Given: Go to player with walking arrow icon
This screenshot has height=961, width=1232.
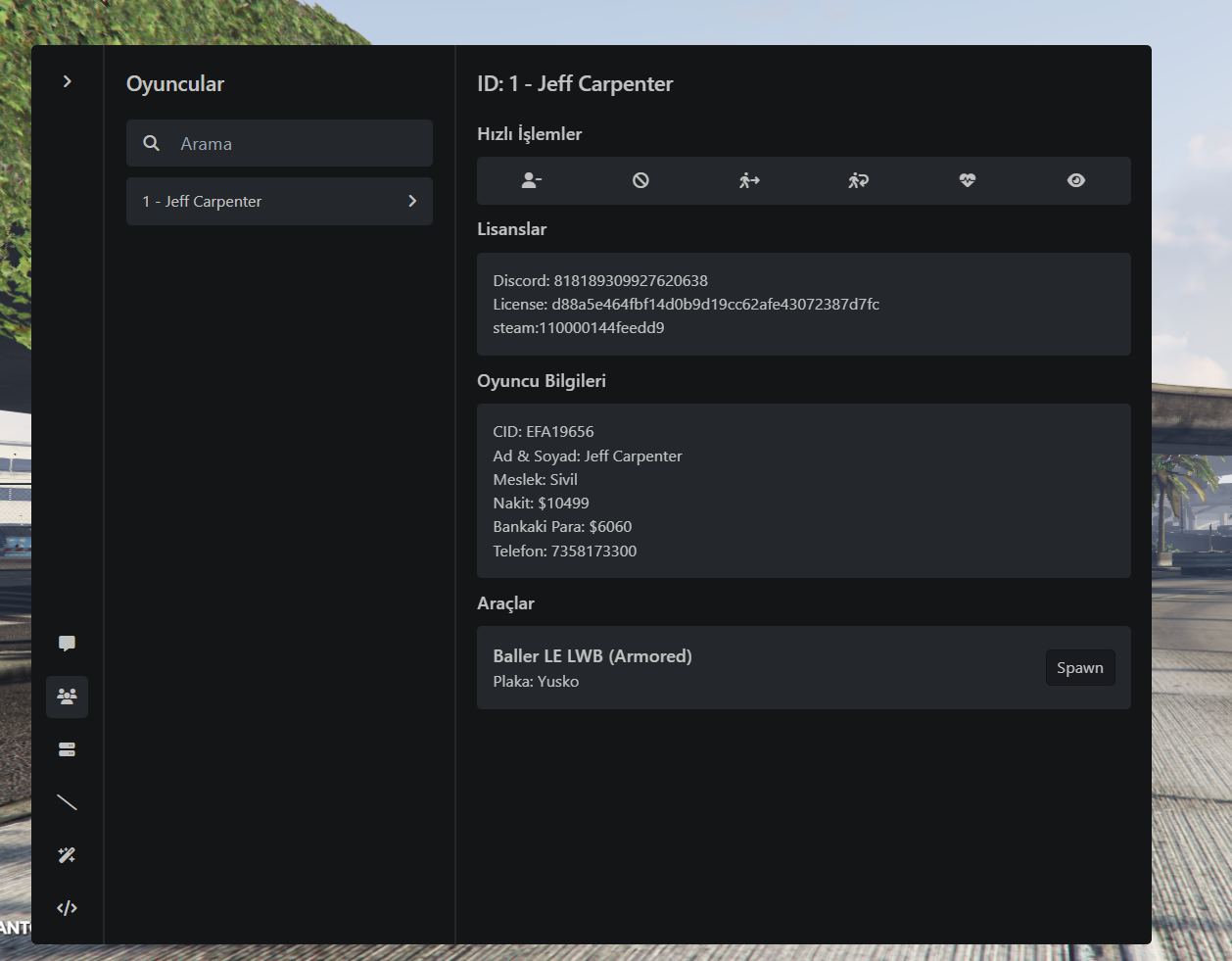Looking at the screenshot, I should pos(749,180).
